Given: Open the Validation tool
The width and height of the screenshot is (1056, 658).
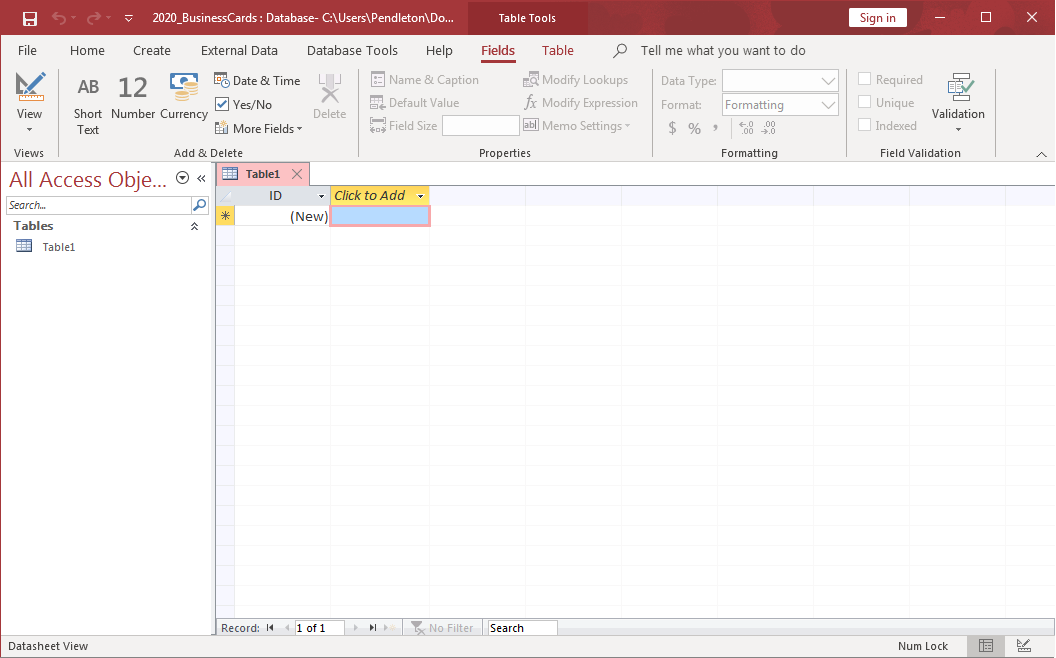Looking at the screenshot, I should pyautogui.click(x=958, y=104).
